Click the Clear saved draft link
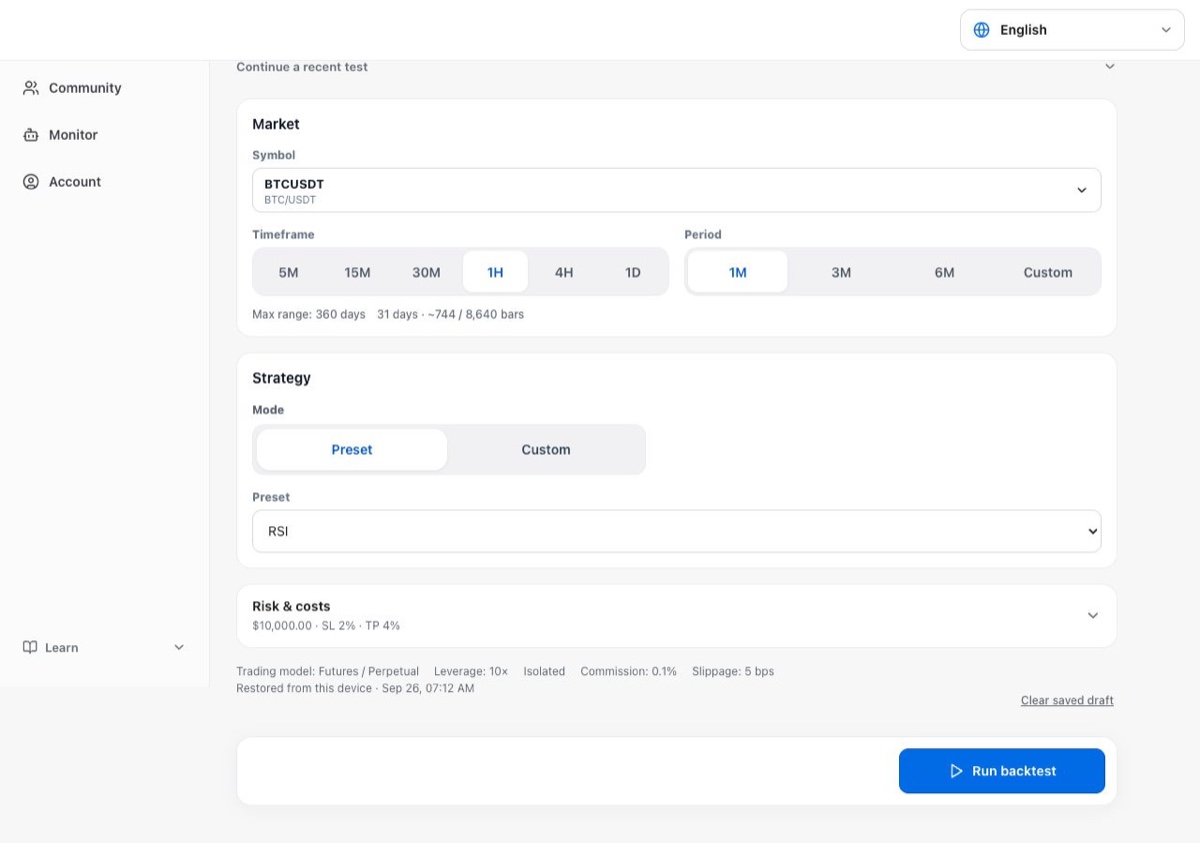 [x=1067, y=700]
